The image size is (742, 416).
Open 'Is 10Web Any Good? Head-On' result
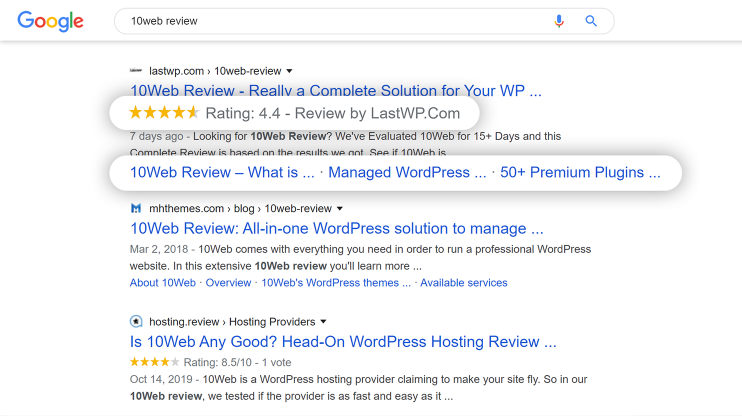[x=343, y=342]
